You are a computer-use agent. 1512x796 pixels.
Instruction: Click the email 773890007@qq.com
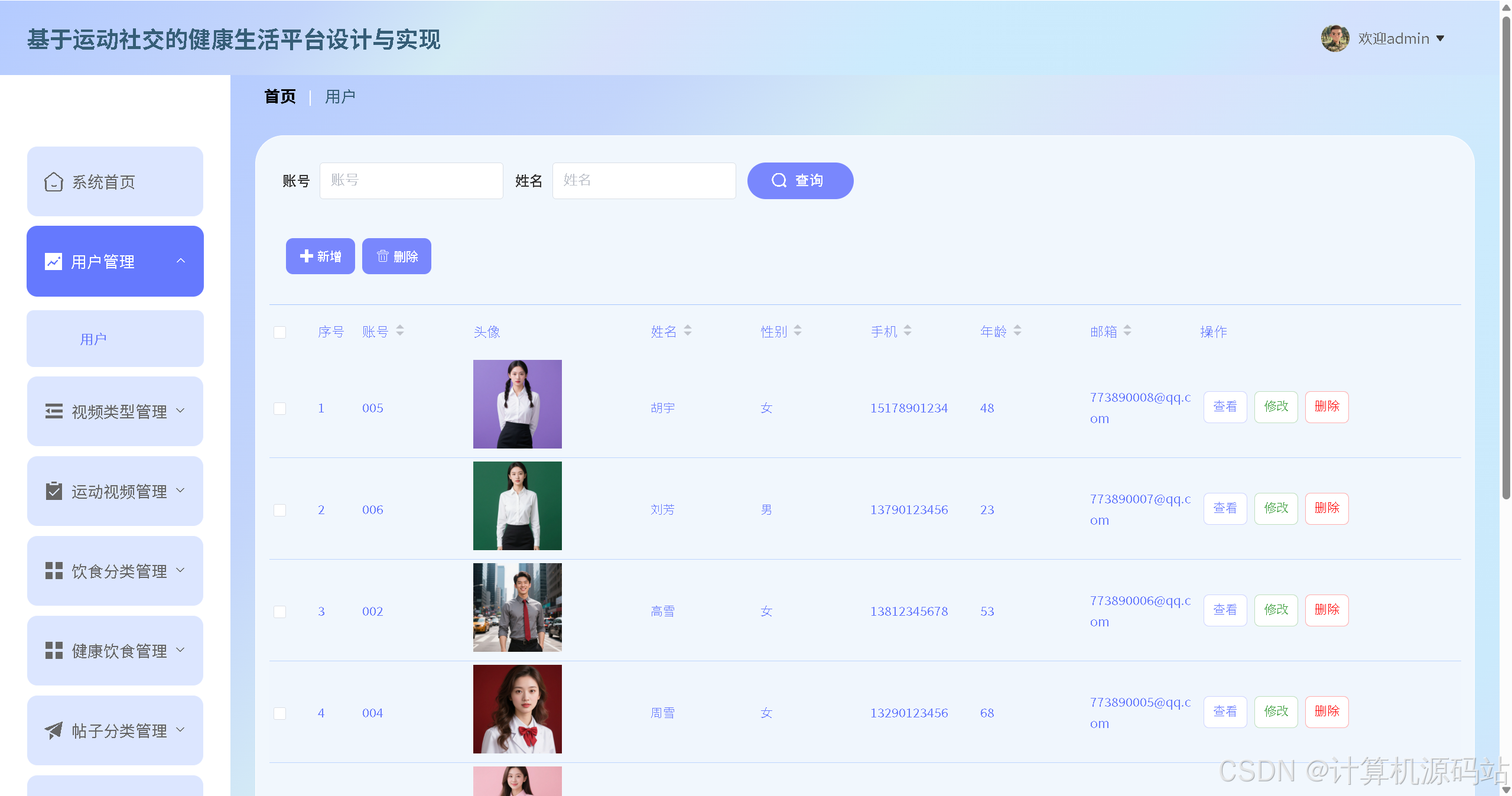coord(1140,509)
